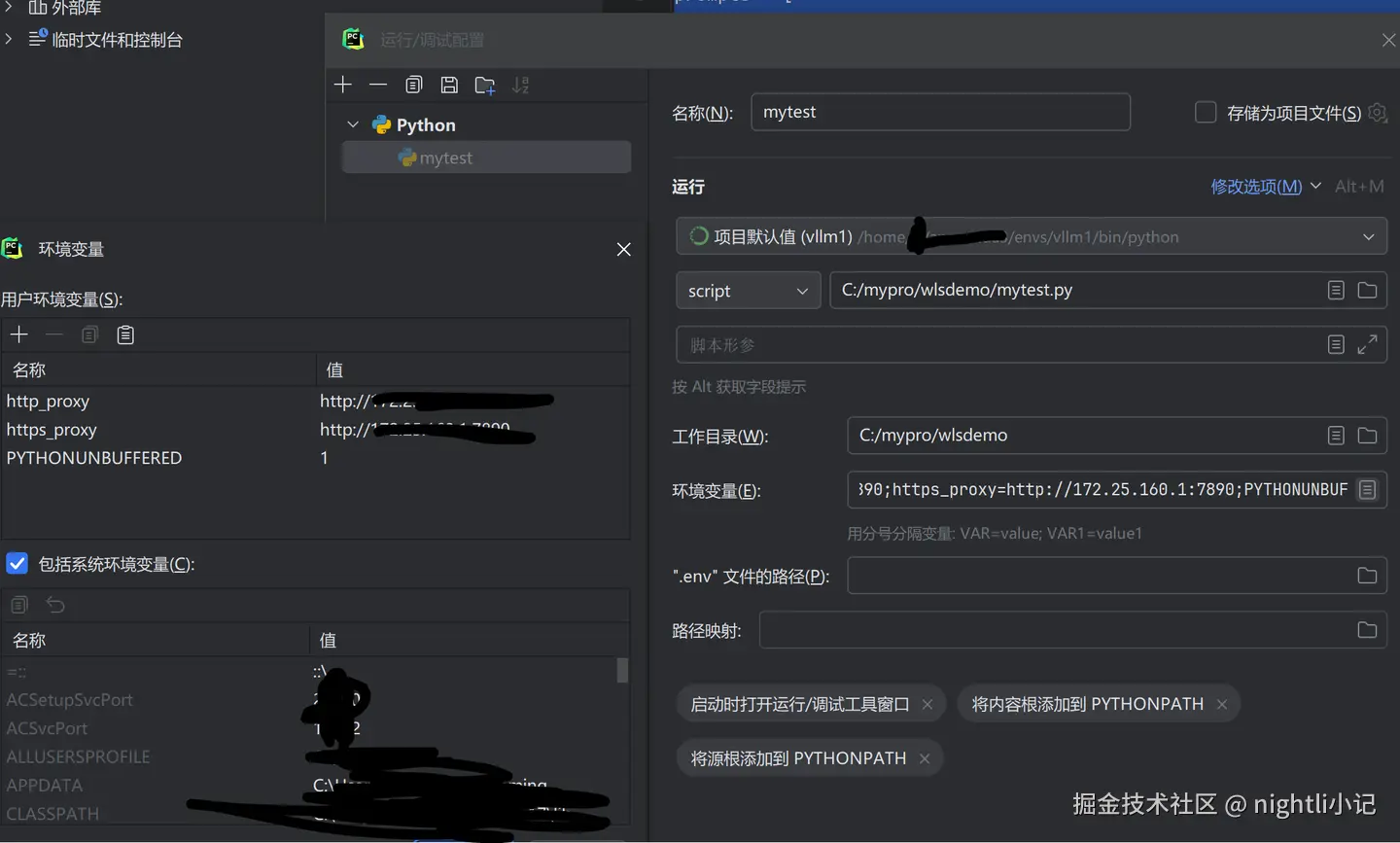Sort configurations alphabetically
This screenshot has width=1400, height=843.
tap(520, 85)
